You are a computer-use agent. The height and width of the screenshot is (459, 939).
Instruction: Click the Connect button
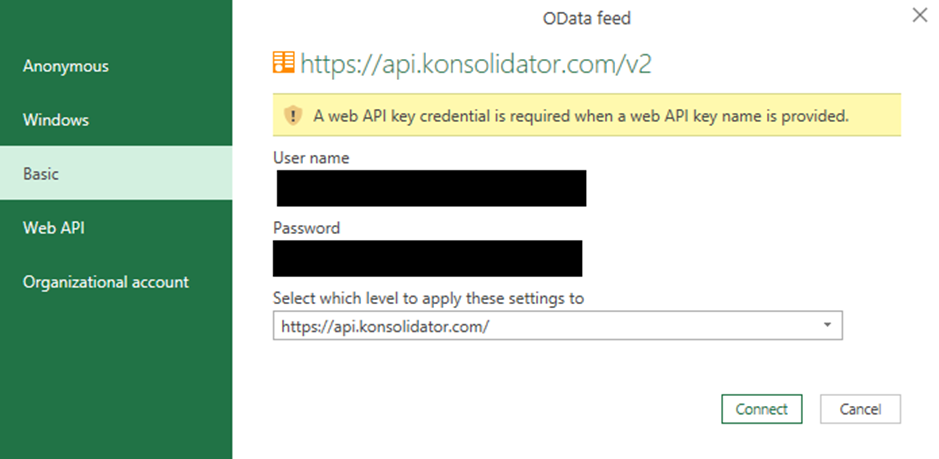coord(761,409)
